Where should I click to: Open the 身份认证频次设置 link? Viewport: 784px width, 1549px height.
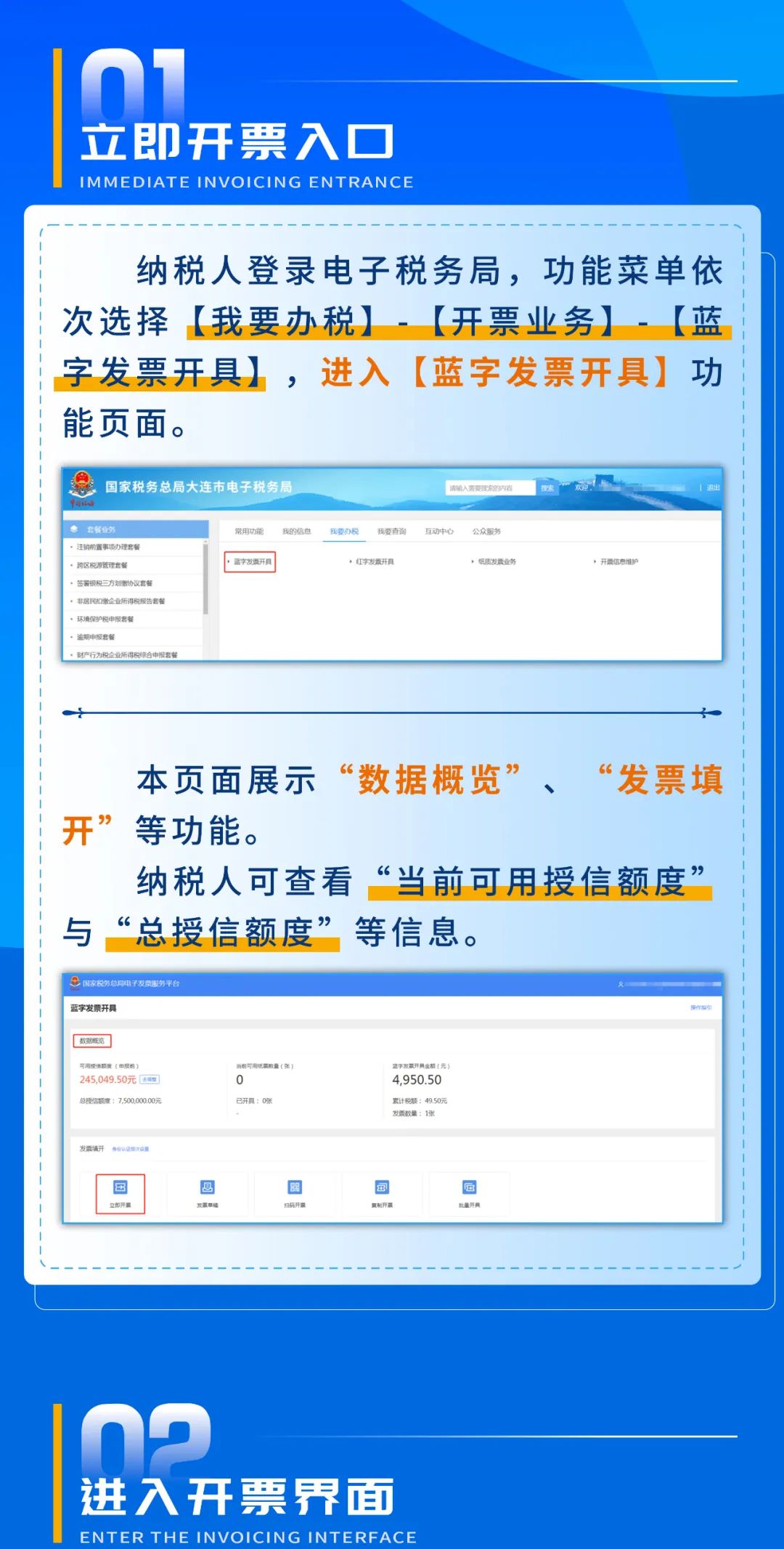131,1149
